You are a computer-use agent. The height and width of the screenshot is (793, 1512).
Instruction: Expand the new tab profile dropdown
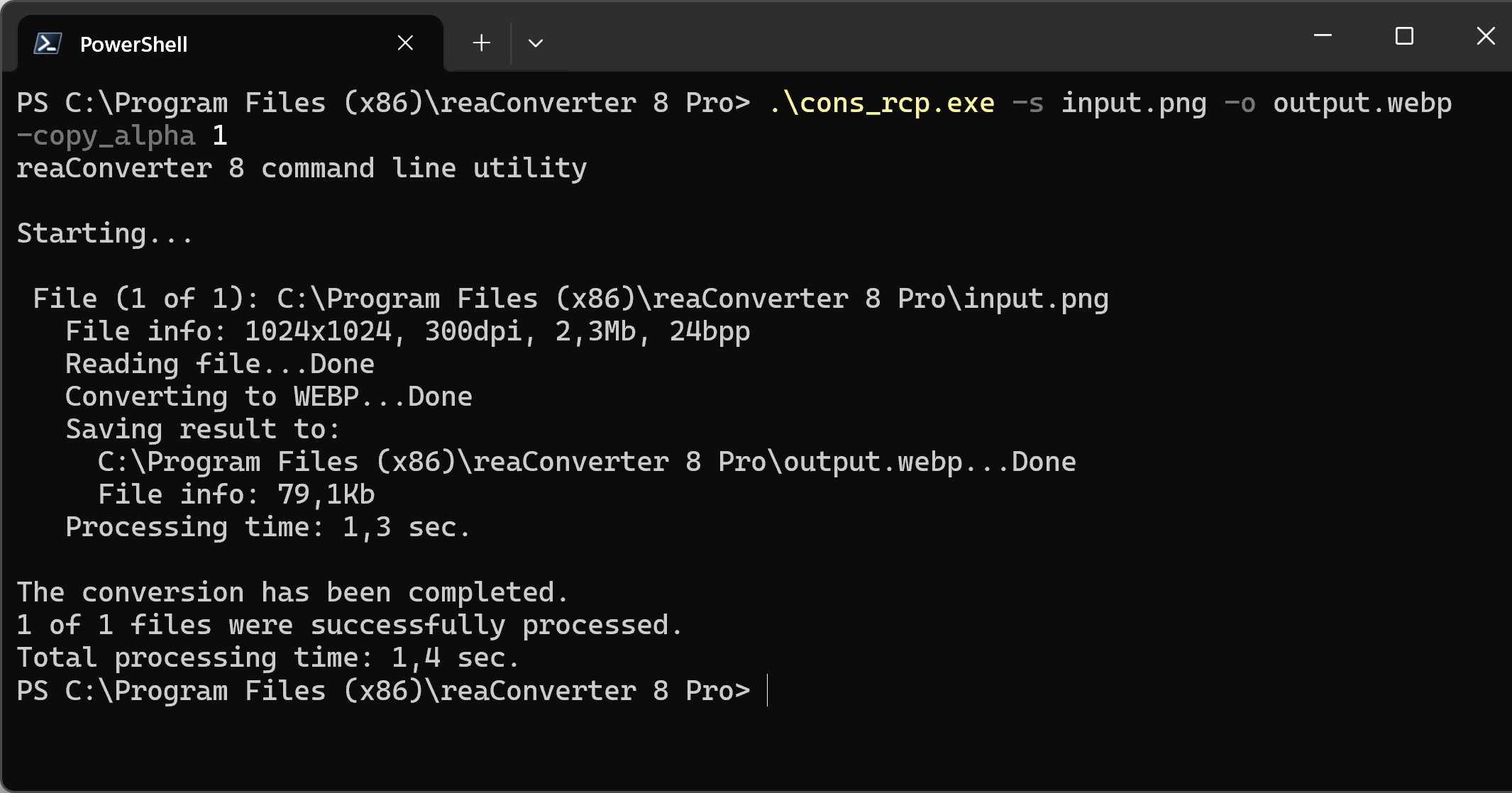536,43
